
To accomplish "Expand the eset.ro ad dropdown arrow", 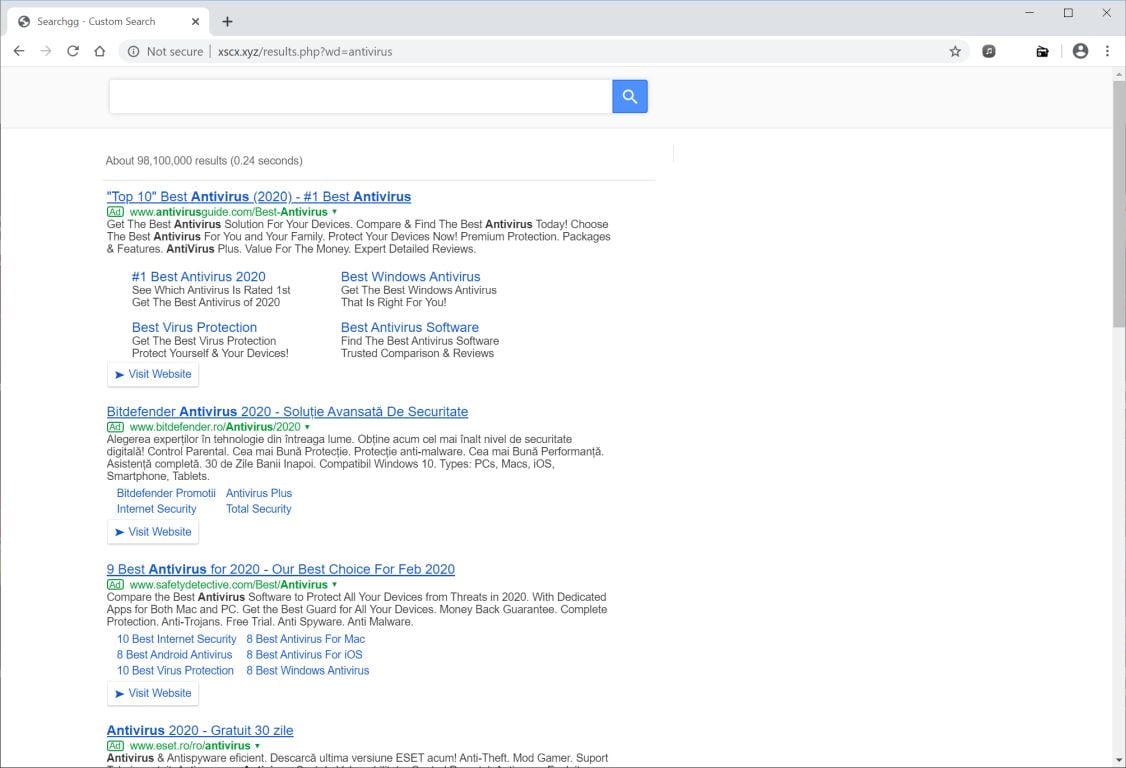I will pyautogui.click(x=257, y=746).
